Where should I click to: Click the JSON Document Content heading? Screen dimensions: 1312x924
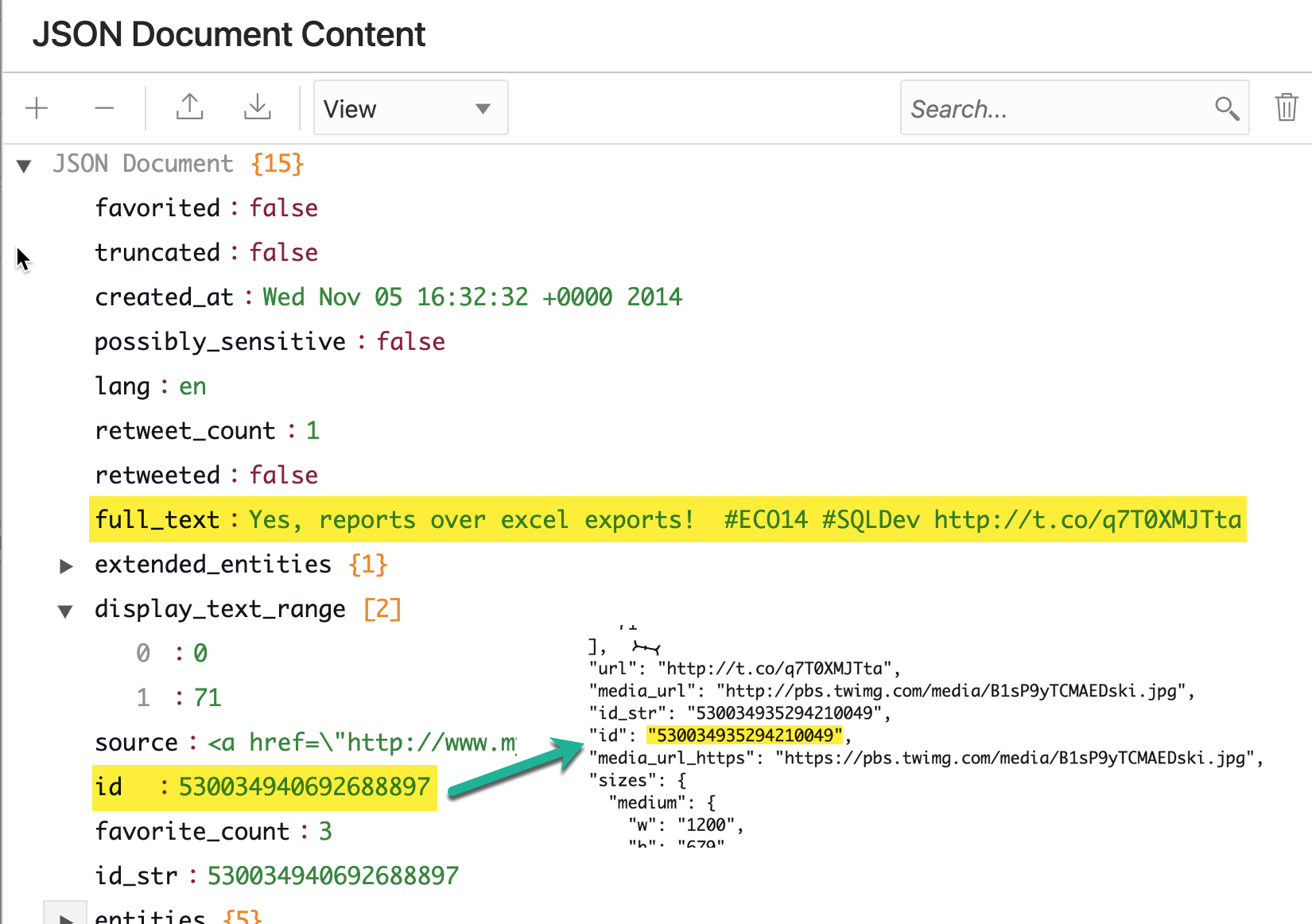pos(229,34)
